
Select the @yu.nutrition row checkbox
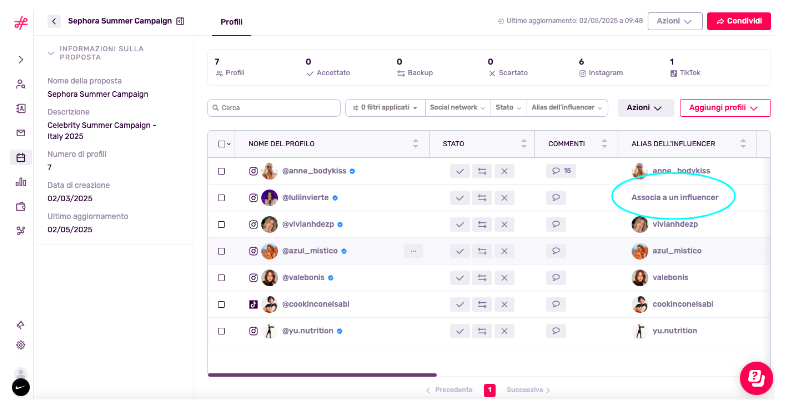pyautogui.click(x=222, y=331)
